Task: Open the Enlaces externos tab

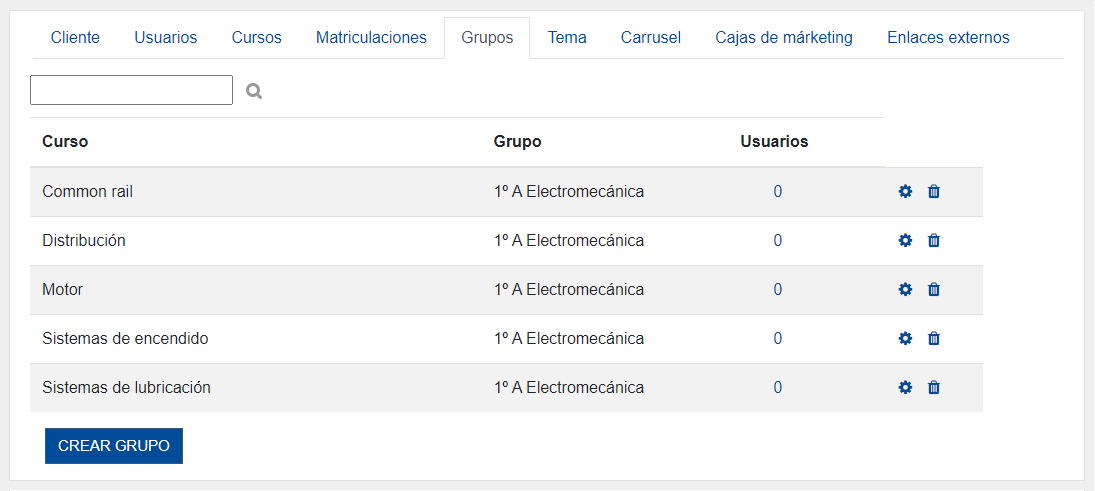Action: tap(948, 38)
